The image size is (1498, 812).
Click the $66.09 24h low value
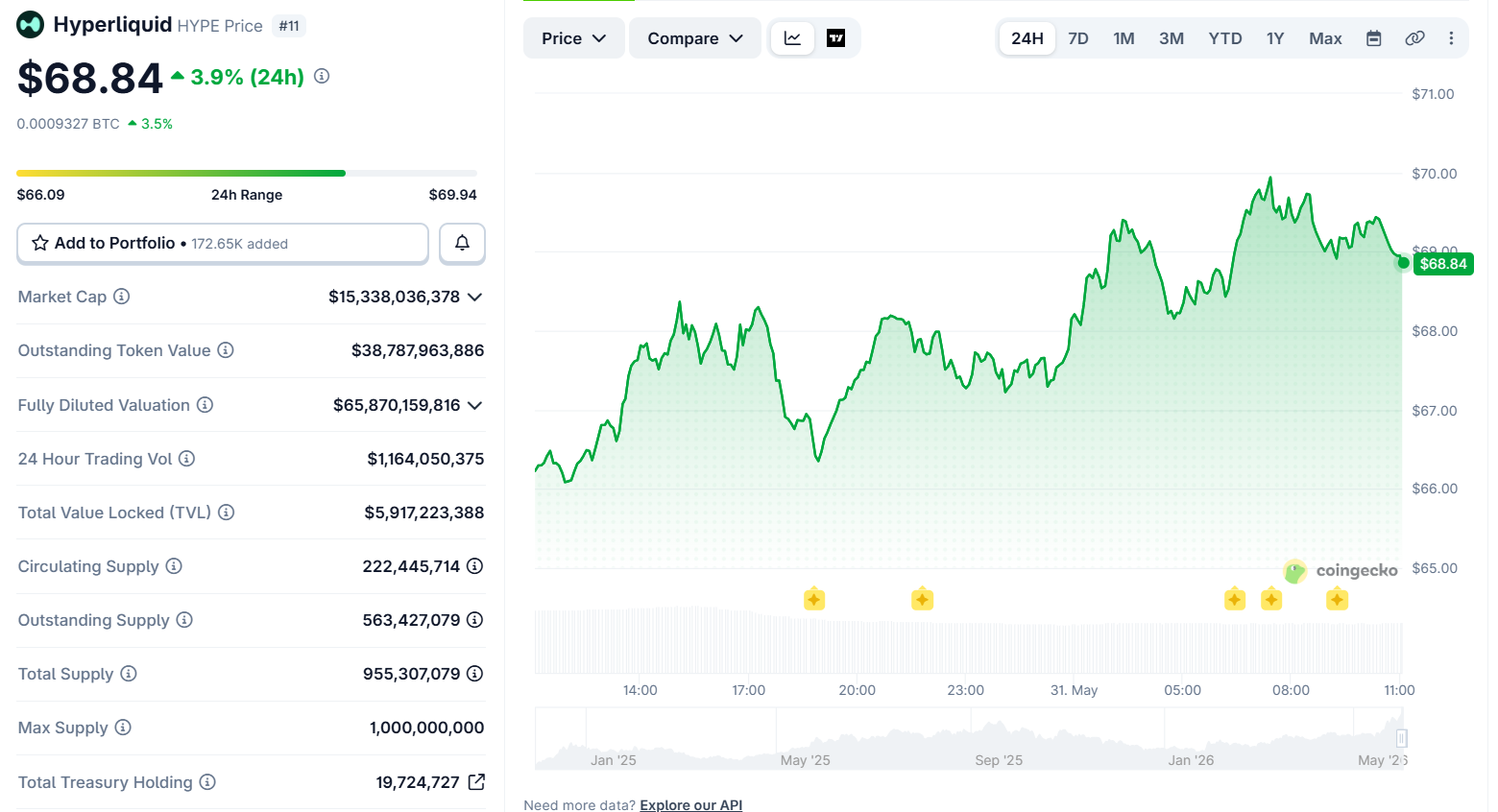coord(41,195)
